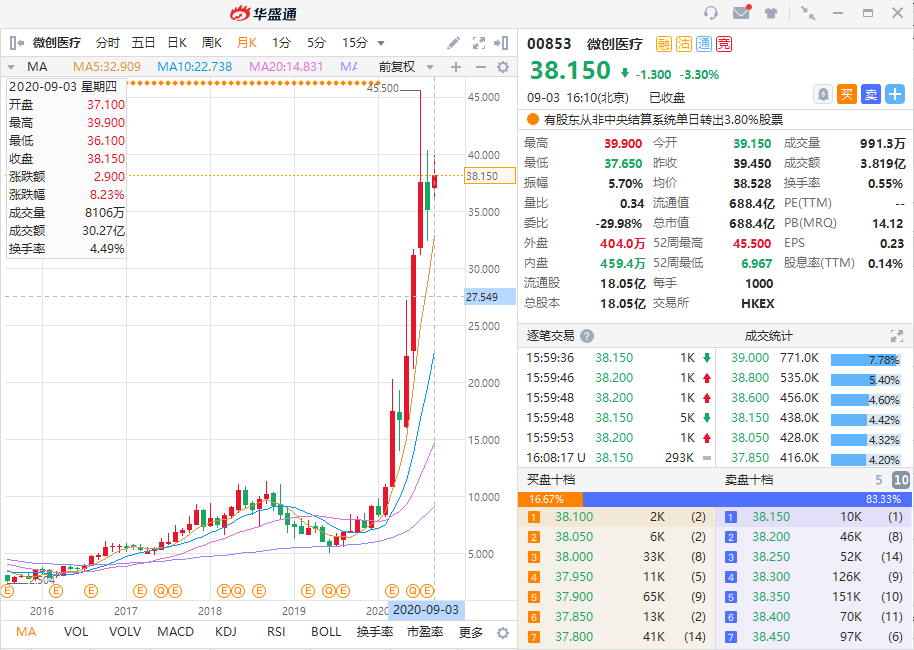
Task: Open the customer service headset icon
Action: tap(711, 11)
